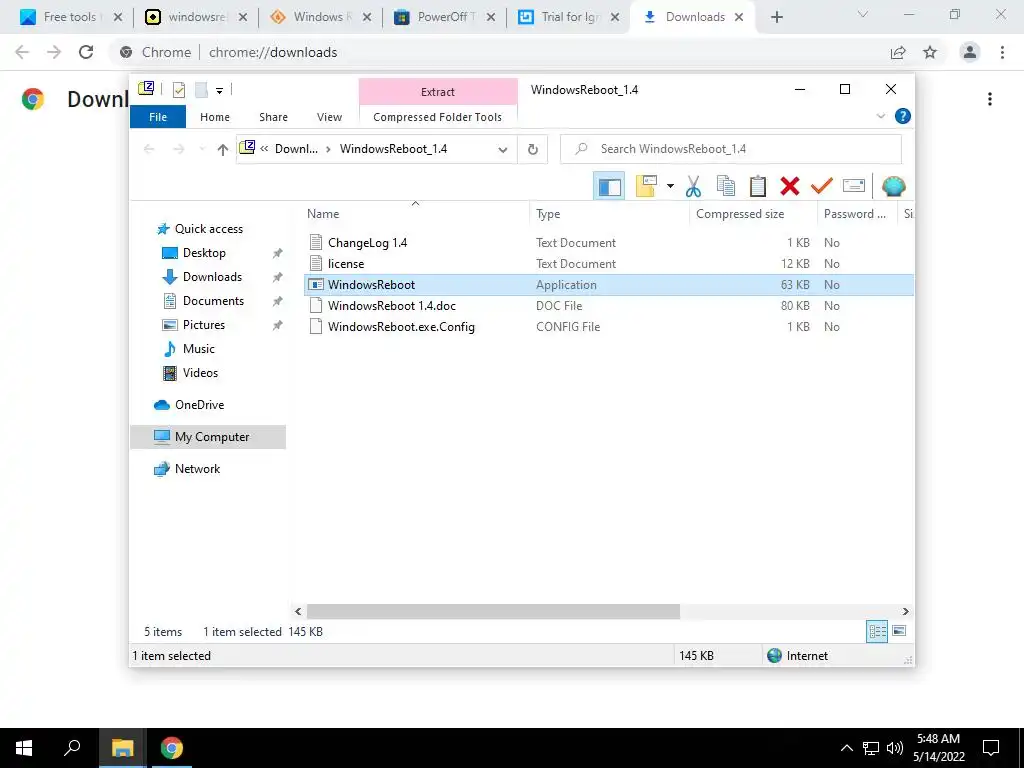The image size is (1024, 768).
Task: Click the red X Delete icon
Action: pos(790,187)
